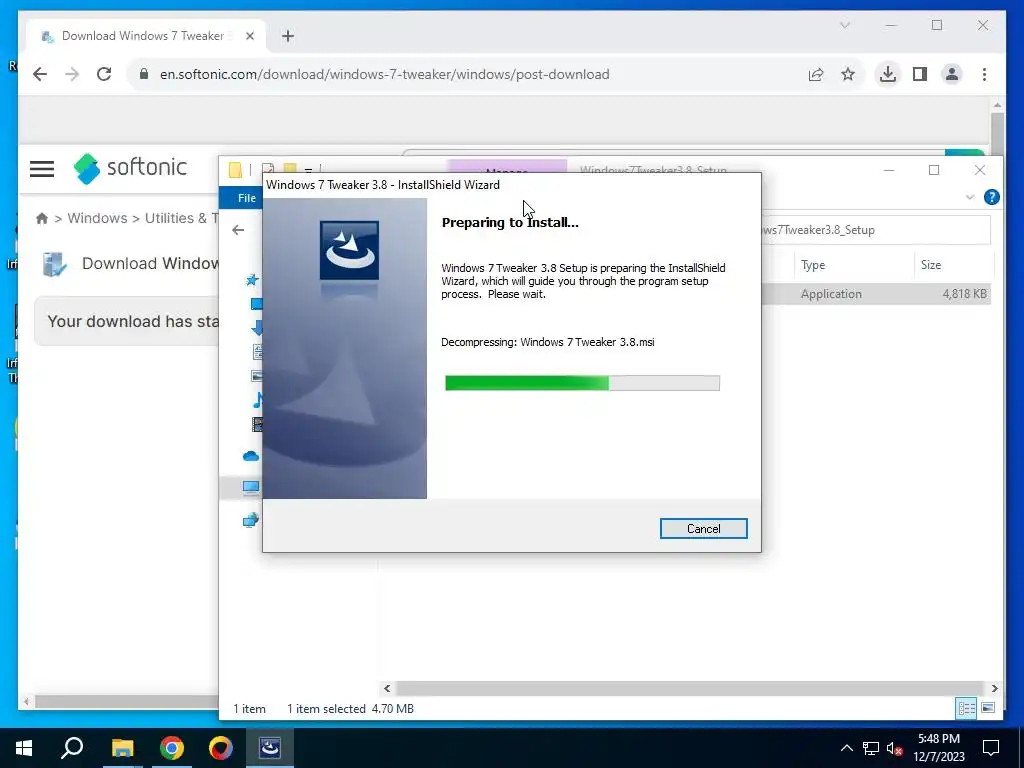Open the taskbar clock and date
This screenshot has width=1024, height=768.
pos(939,748)
